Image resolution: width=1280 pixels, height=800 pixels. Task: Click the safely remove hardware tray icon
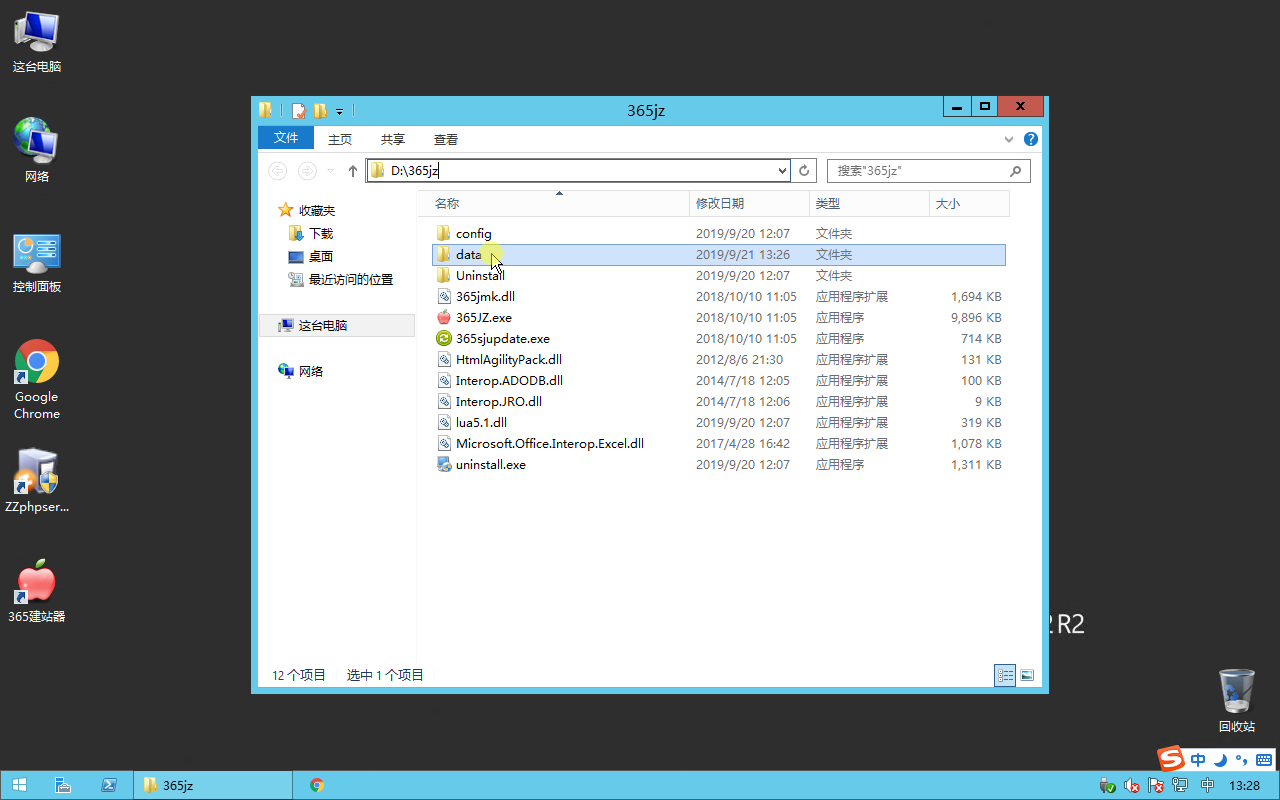1107,786
